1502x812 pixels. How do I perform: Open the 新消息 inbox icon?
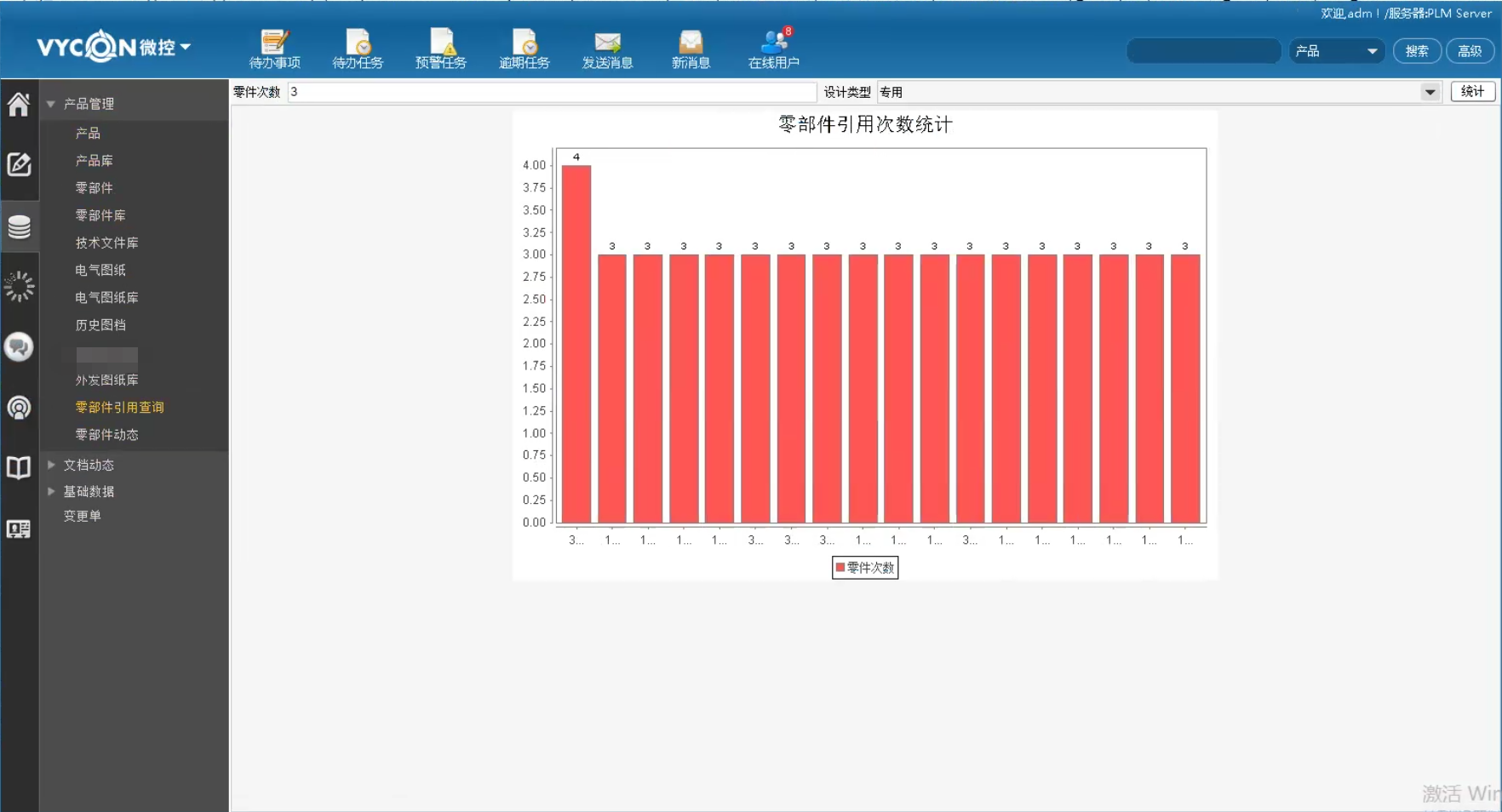point(691,49)
